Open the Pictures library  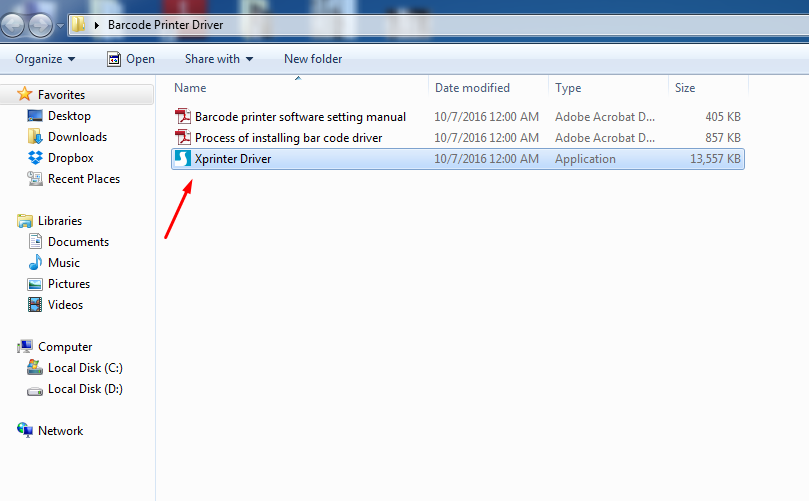coord(69,284)
